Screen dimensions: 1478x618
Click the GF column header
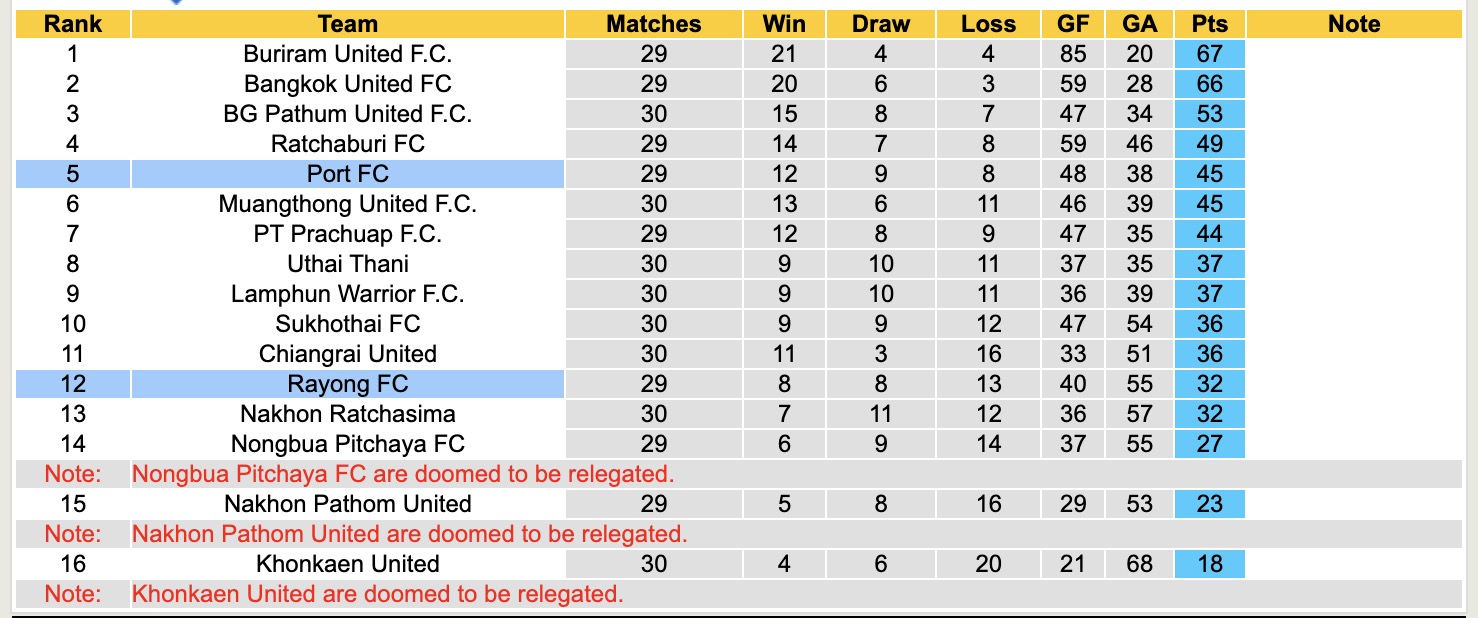(1073, 24)
